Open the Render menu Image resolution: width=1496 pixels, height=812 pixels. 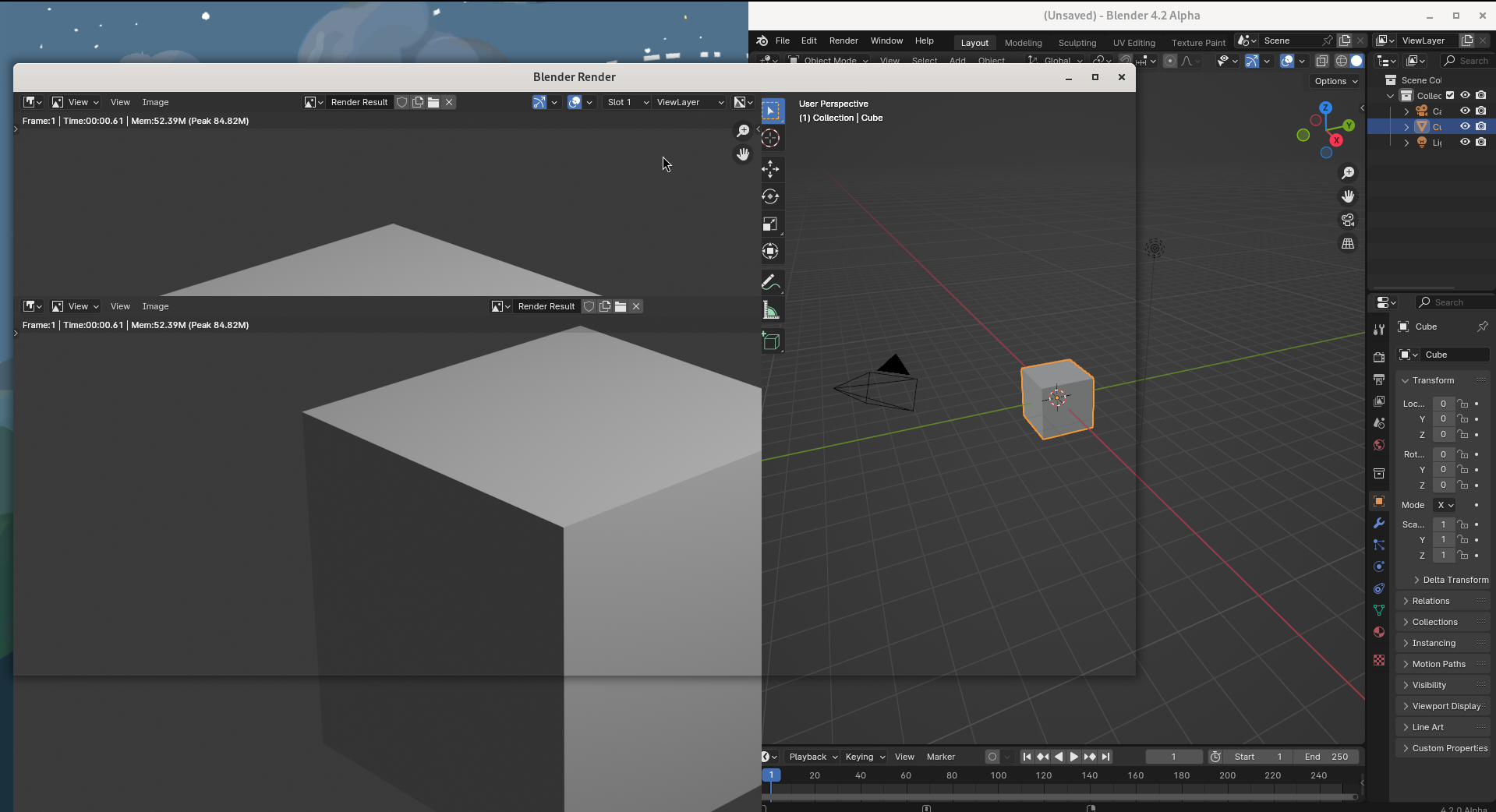843,41
